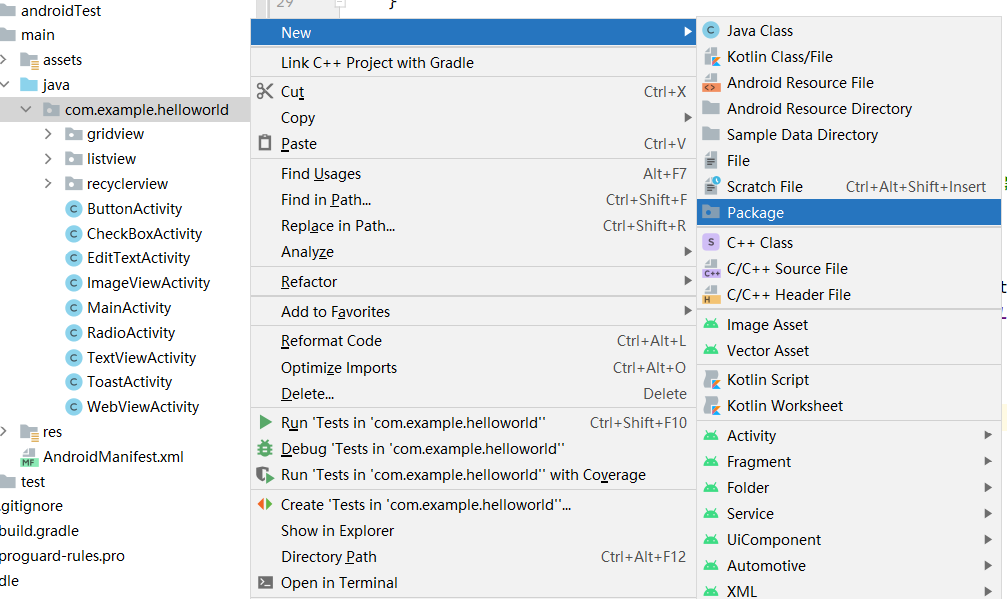Image resolution: width=1007 pixels, height=599 pixels.
Task: Click the green Run triangle icon
Action: [265, 423]
